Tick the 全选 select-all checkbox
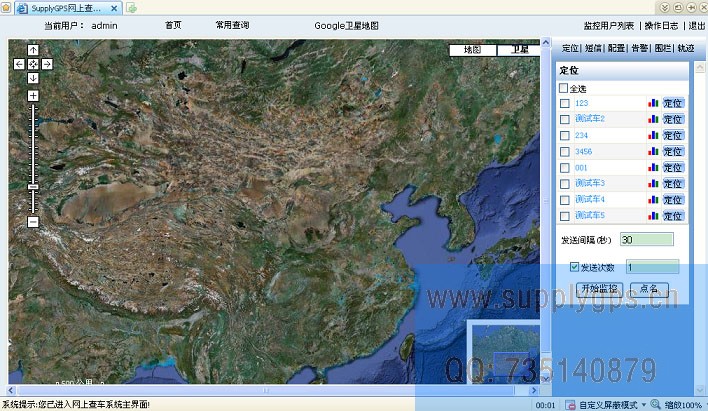 564,88
